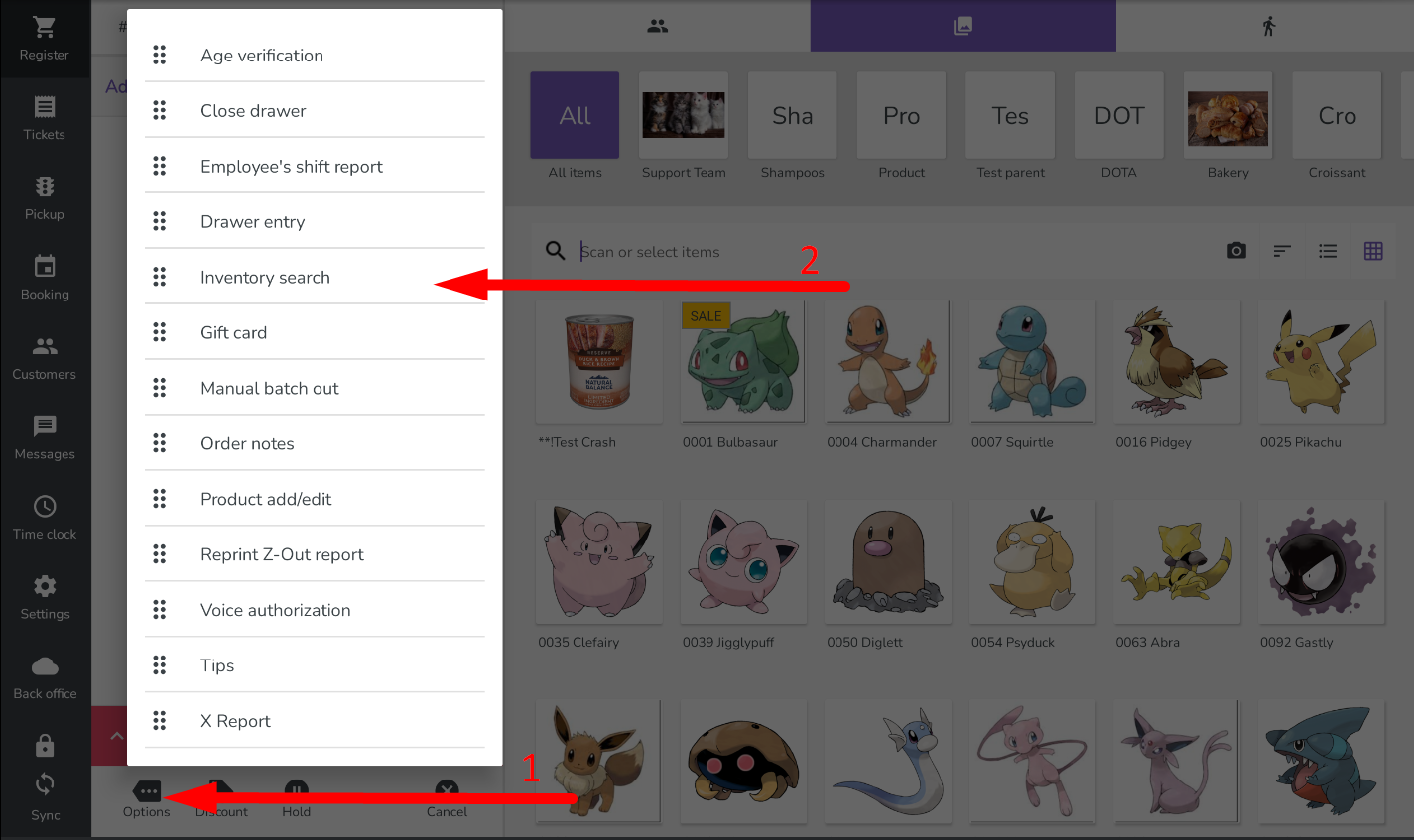Click the Sync icon
The width and height of the screenshot is (1414, 840).
click(45, 784)
